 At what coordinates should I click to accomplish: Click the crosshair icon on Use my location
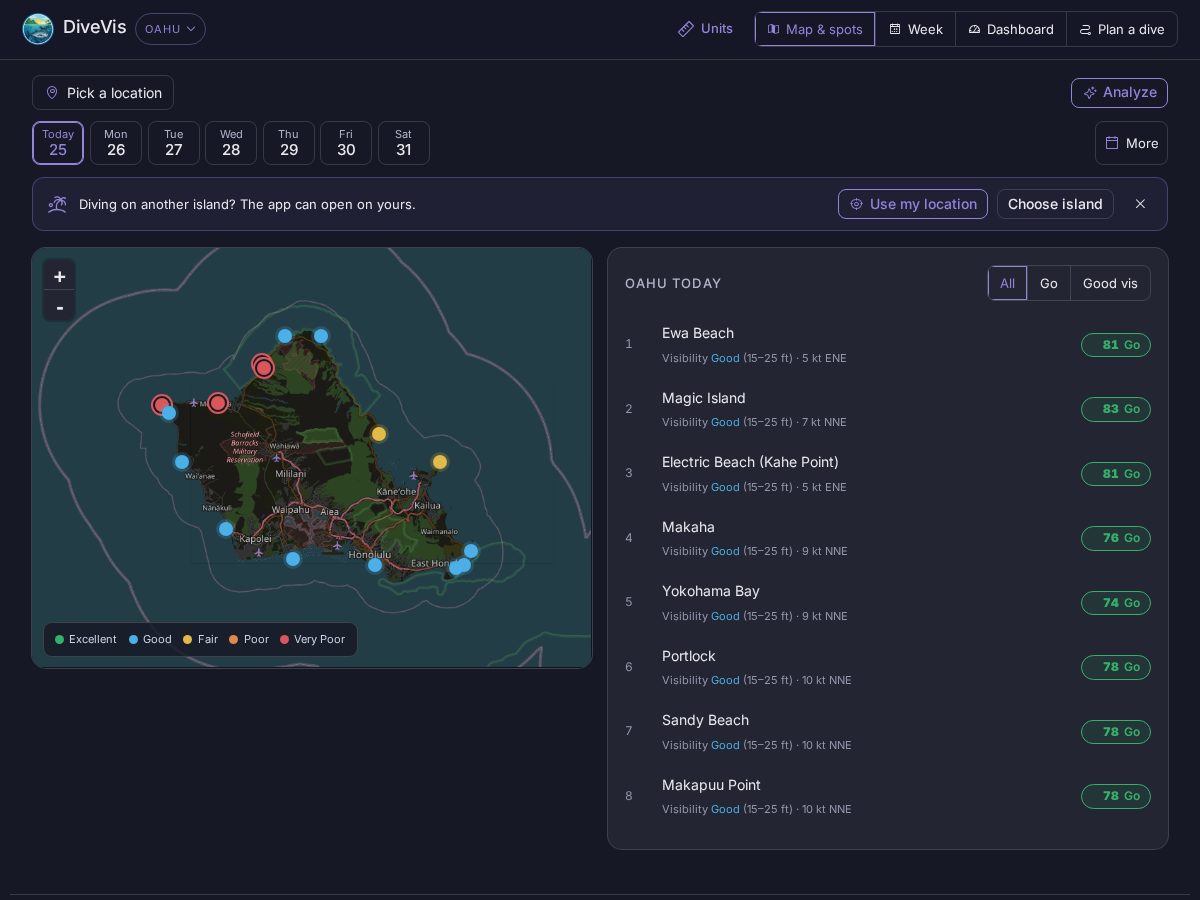856,204
